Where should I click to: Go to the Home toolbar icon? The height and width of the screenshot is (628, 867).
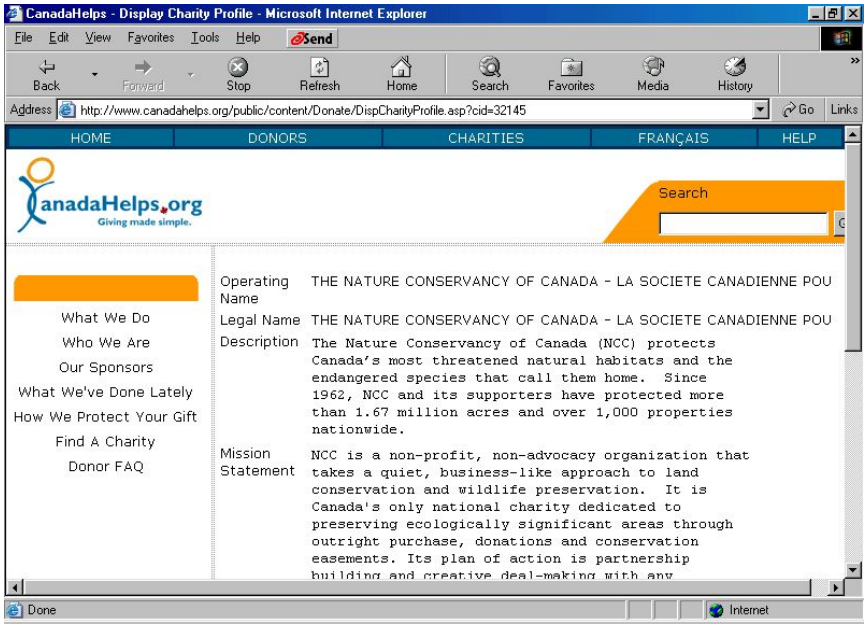[x=402, y=68]
